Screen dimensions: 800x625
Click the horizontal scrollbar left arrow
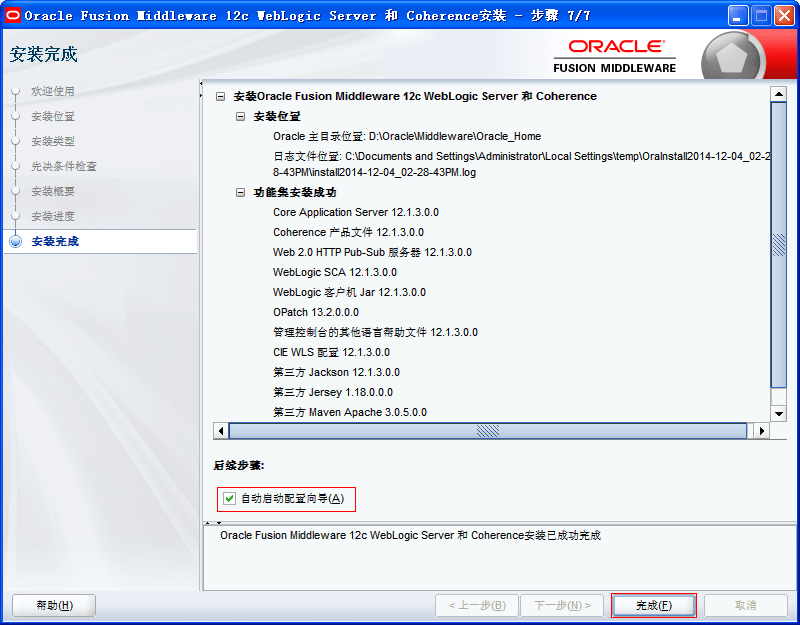[x=221, y=431]
